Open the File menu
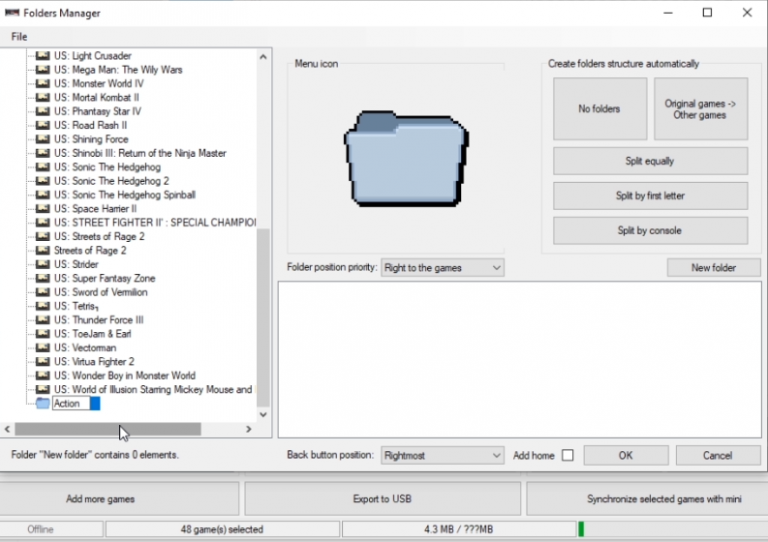This screenshot has height=542, width=768. pos(19,37)
